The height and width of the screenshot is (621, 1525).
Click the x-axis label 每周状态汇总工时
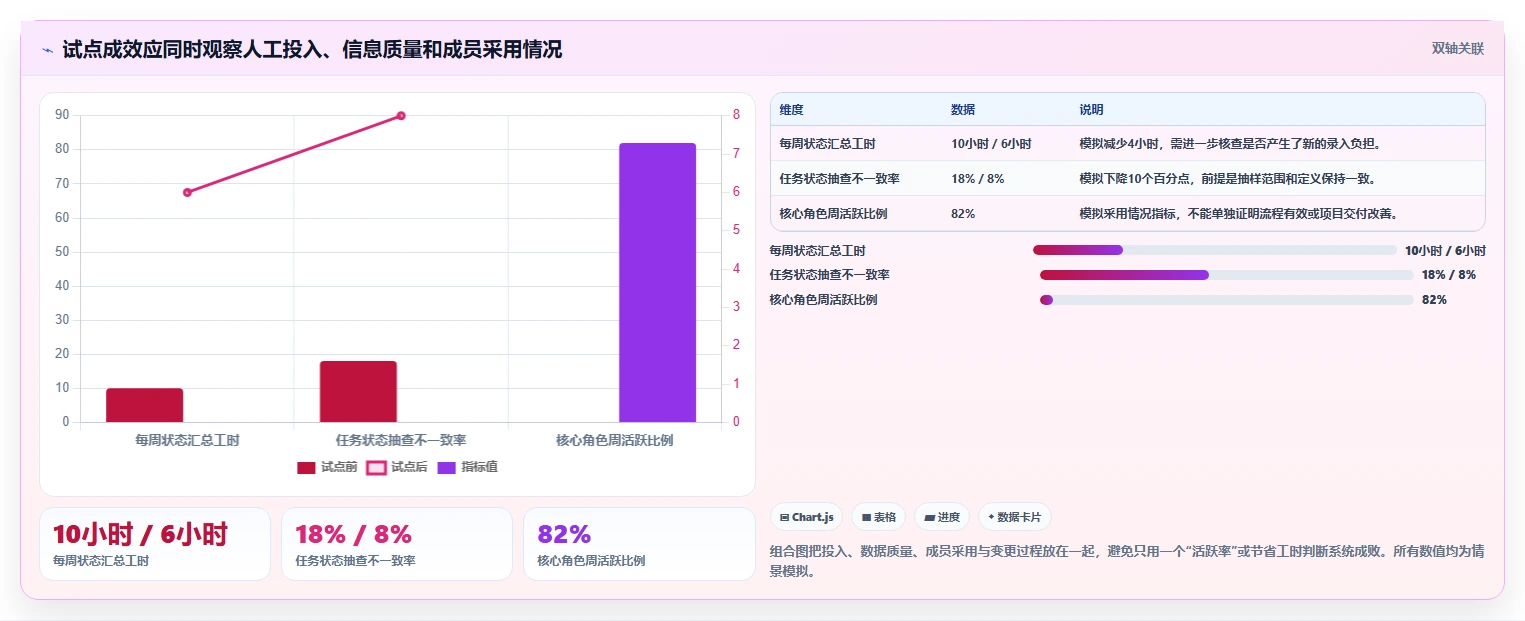coord(187,440)
